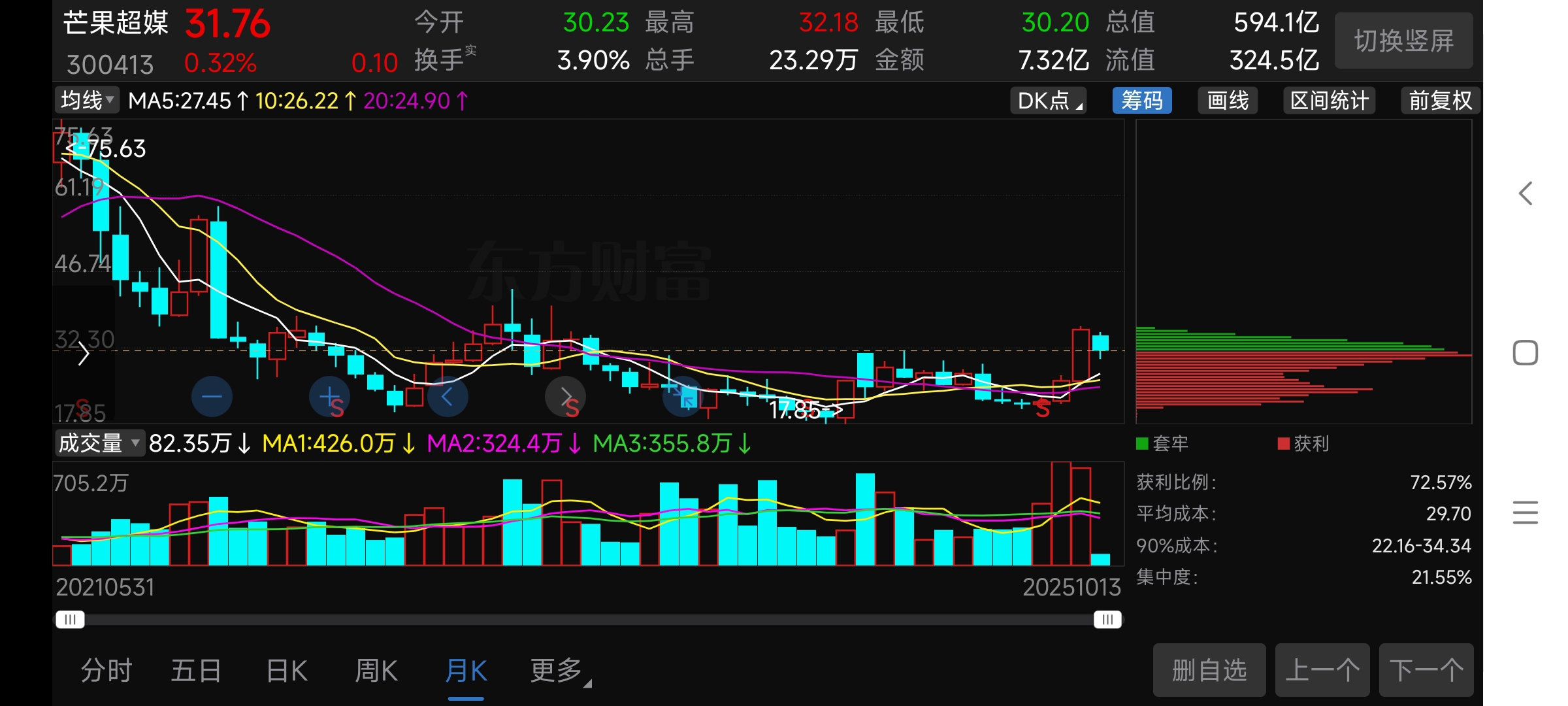Tap Android back navigation arrow
Image resolution: width=1568 pixels, height=706 pixels.
click(1526, 193)
